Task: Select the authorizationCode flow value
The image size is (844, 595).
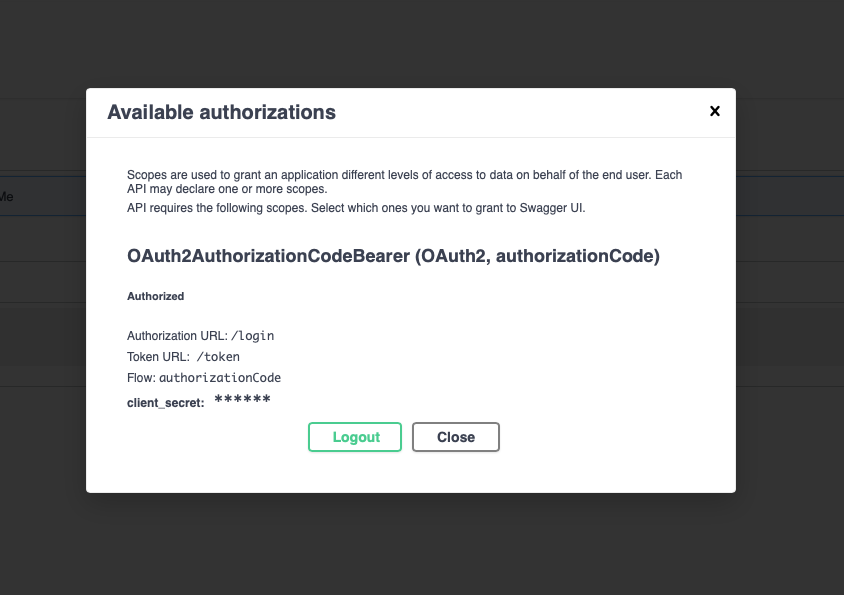Action: 220,378
